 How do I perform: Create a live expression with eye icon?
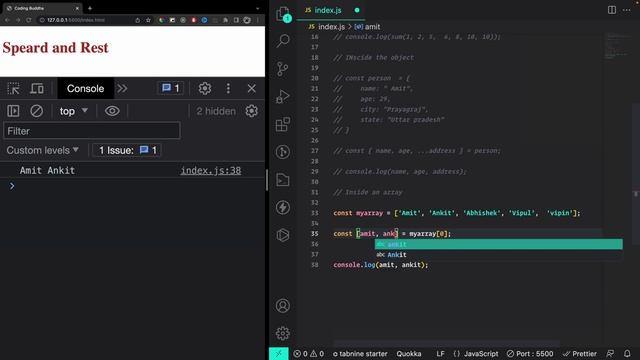tap(112, 111)
